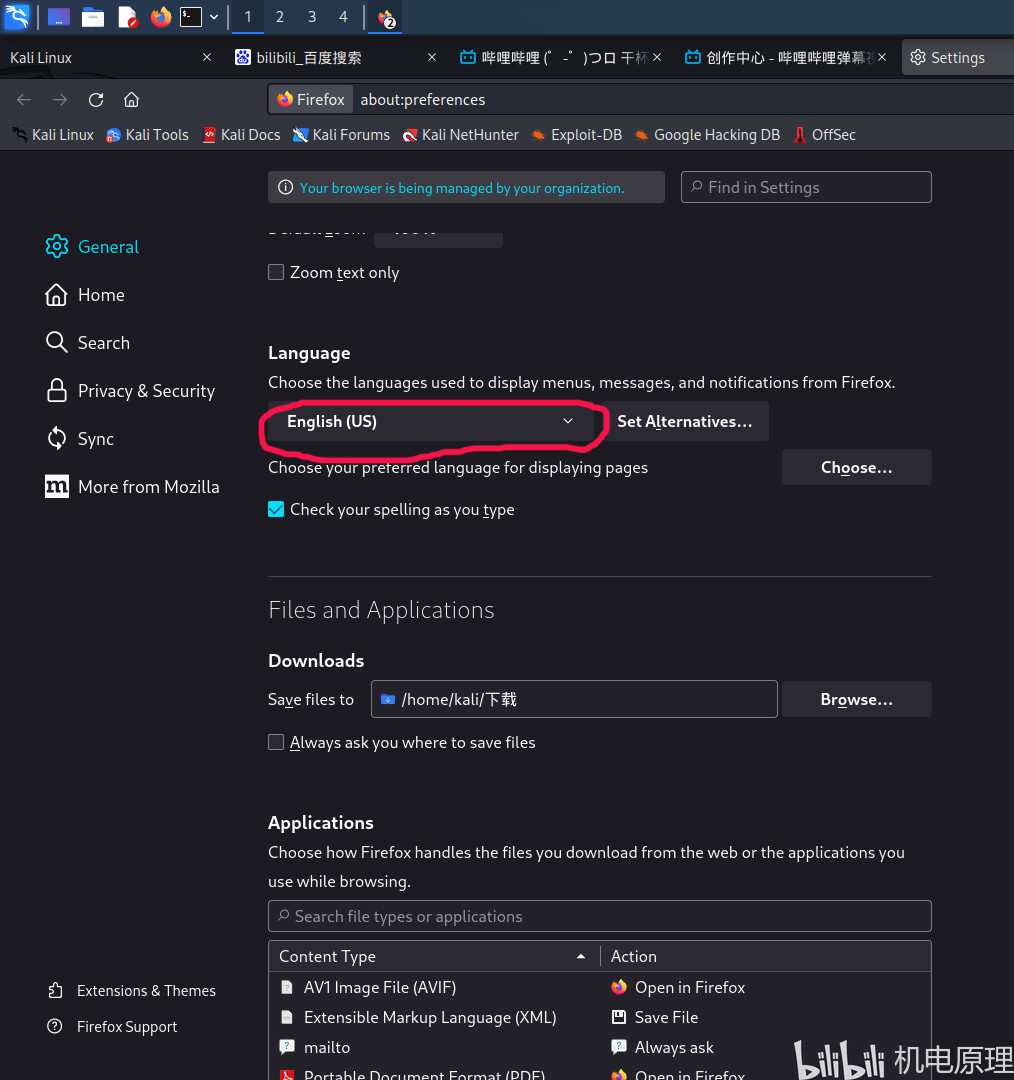Sort by the Content Type column header
This screenshot has width=1014, height=1080.
click(x=434, y=956)
